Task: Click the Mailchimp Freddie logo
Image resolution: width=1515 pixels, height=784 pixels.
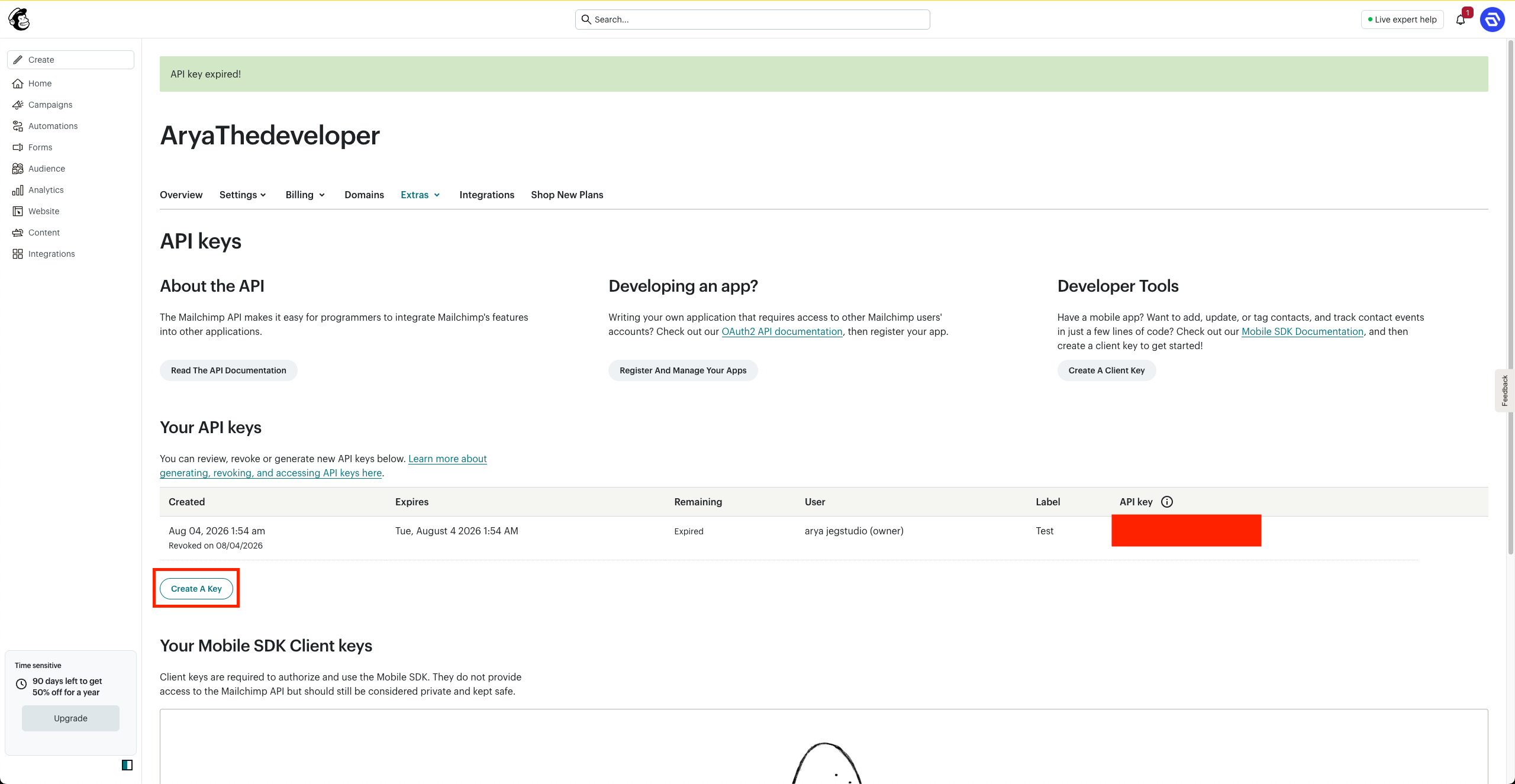Action: pos(19,19)
